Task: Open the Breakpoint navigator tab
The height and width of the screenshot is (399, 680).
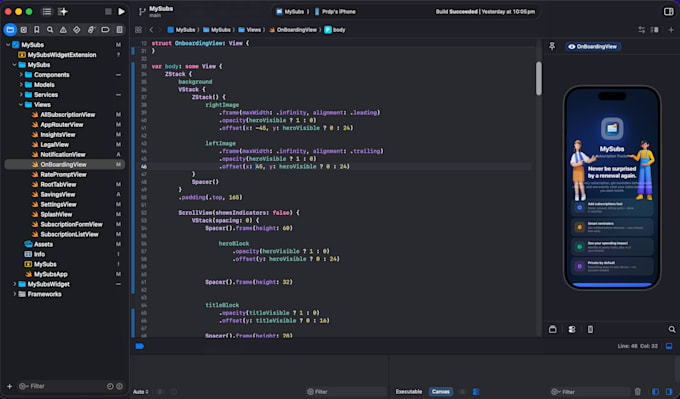Action: tap(105, 29)
